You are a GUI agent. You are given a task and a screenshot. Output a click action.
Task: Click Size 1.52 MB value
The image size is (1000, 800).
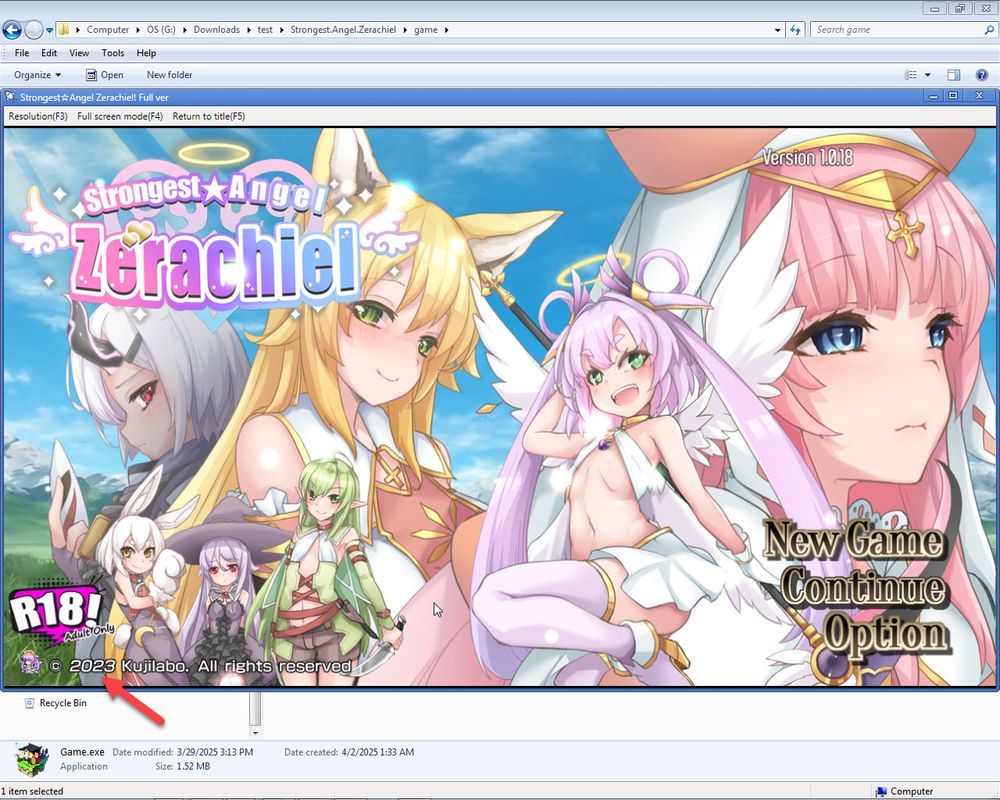click(191, 766)
